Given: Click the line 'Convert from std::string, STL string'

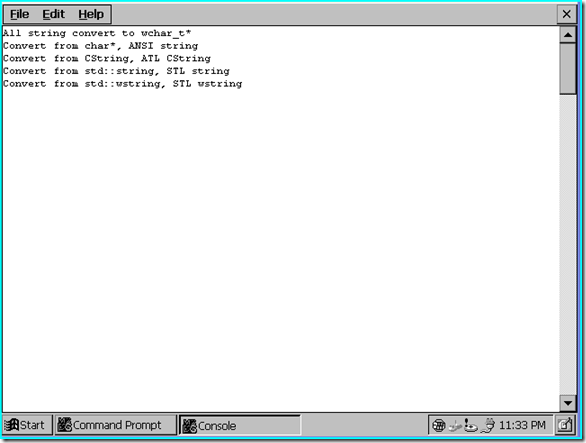Looking at the screenshot, I should [x=116, y=71].
